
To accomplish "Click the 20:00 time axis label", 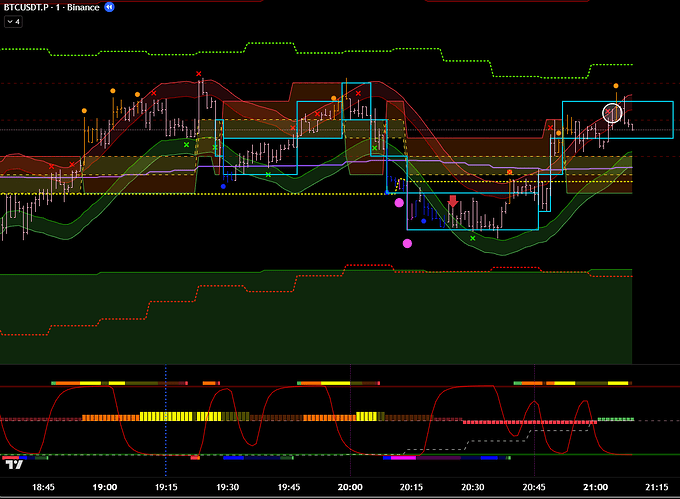I will pyautogui.click(x=350, y=487).
